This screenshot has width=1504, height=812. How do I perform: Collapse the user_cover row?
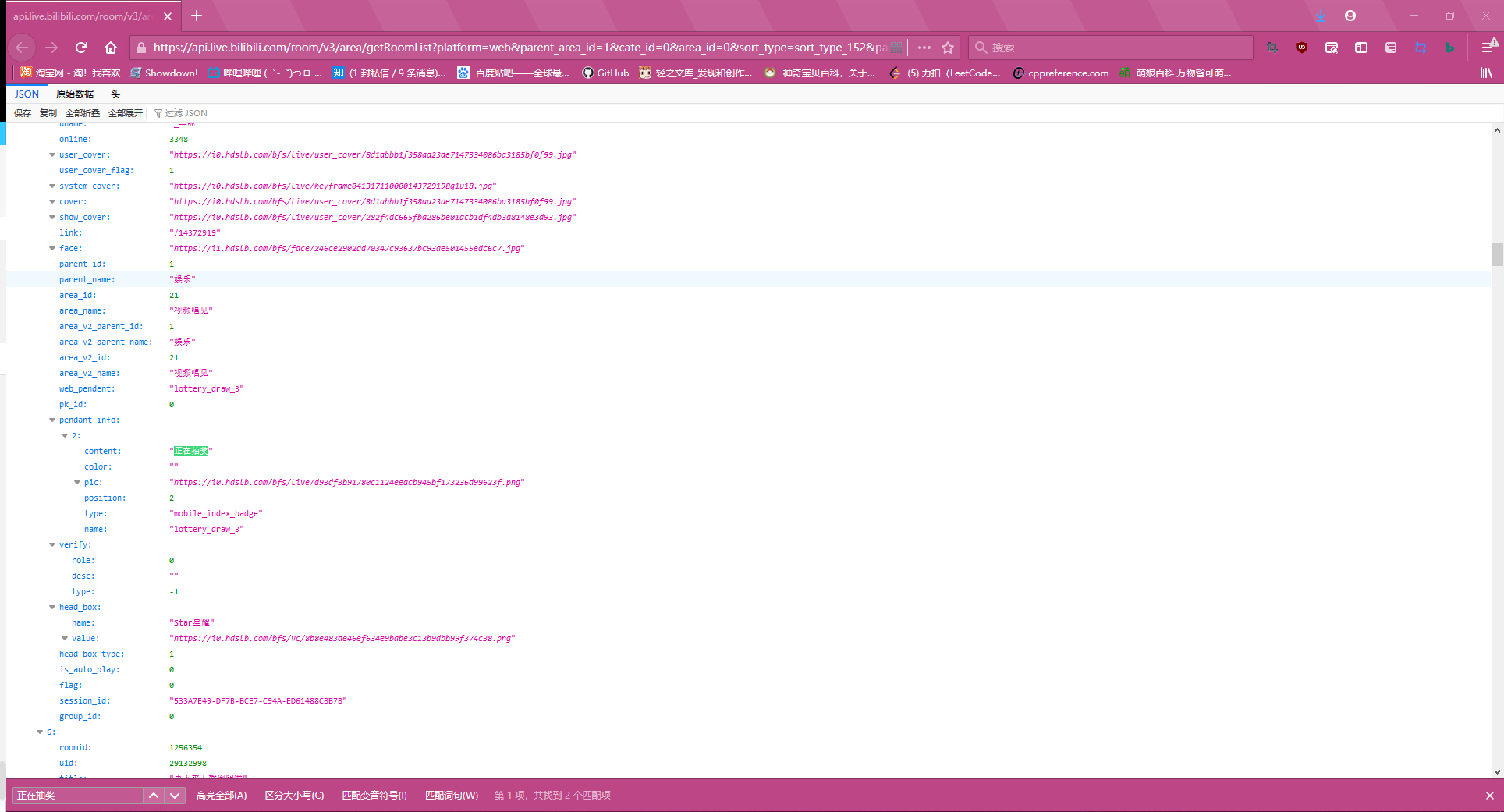click(52, 154)
